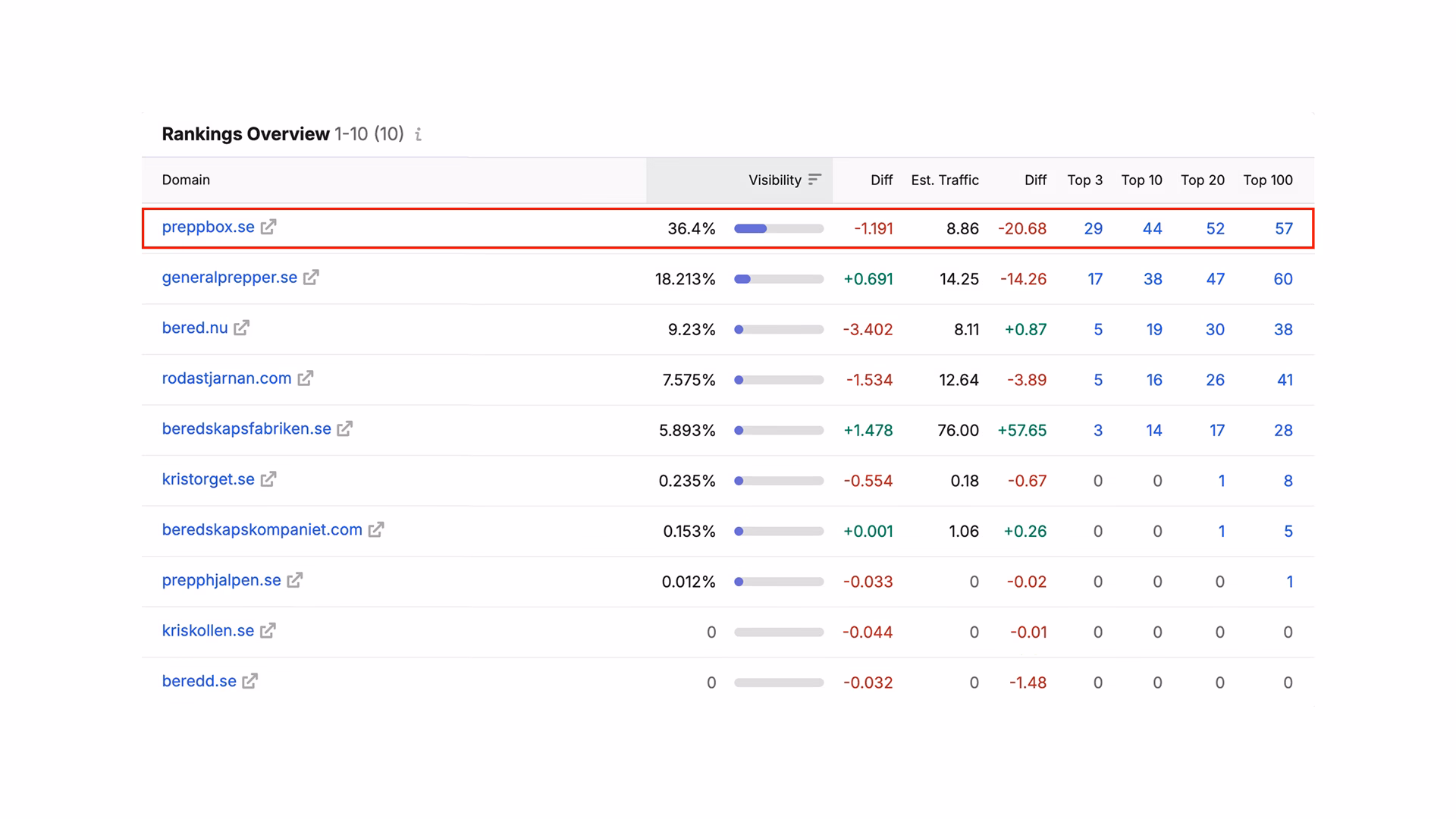Image resolution: width=1456 pixels, height=819 pixels.
Task: Open Top 100 count 8 for kristorget.se
Action: coord(1288,481)
